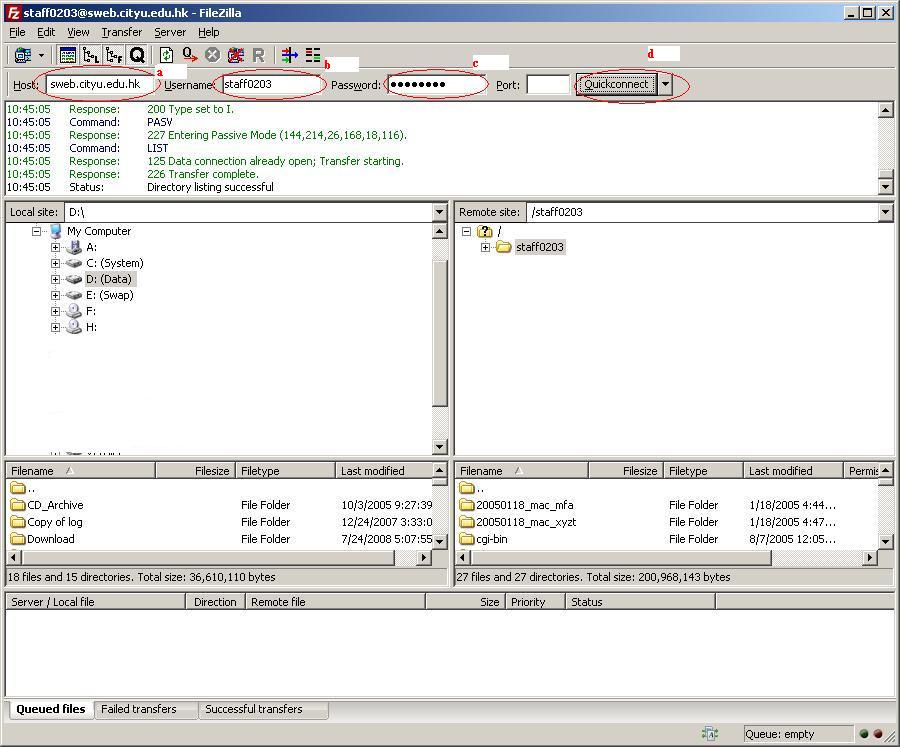The width and height of the screenshot is (900, 747).
Task: Expand the staff0203 remote folder
Action: click(485, 247)
